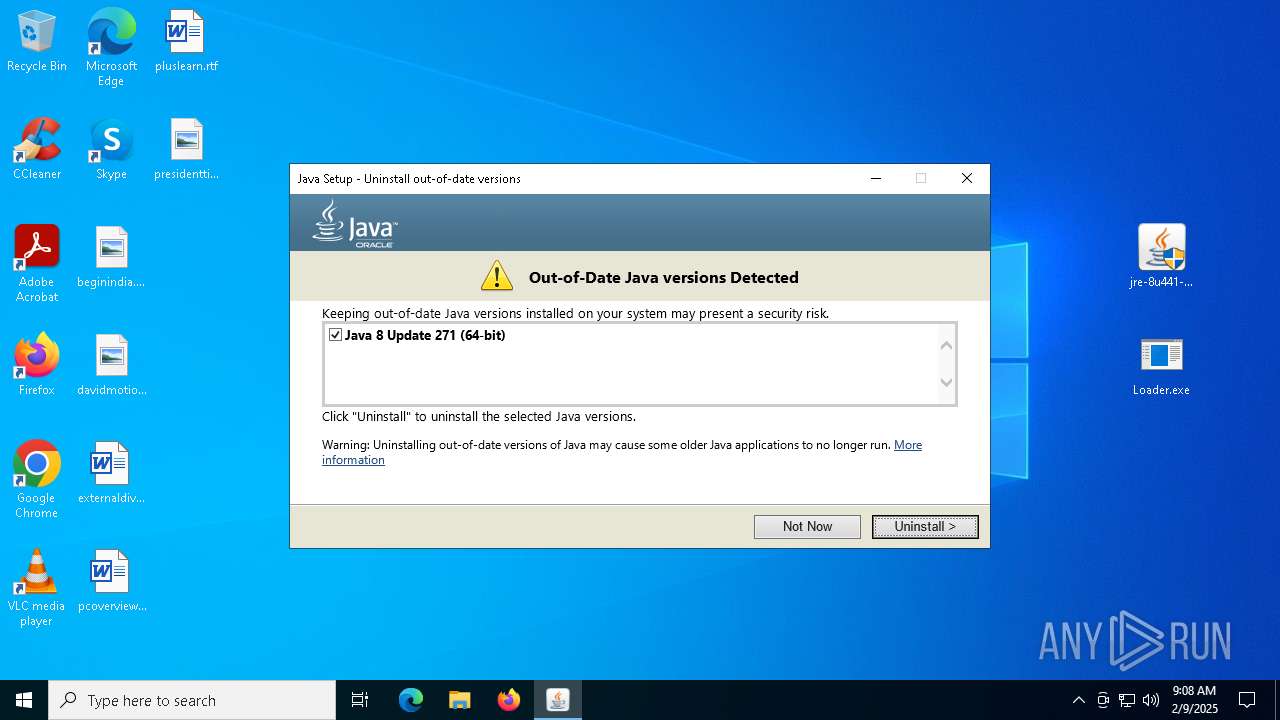Viewport: 1280px width, 720px height.
Task: Select Loader.exe desktop icon
Action: (x=1161, y=365)
